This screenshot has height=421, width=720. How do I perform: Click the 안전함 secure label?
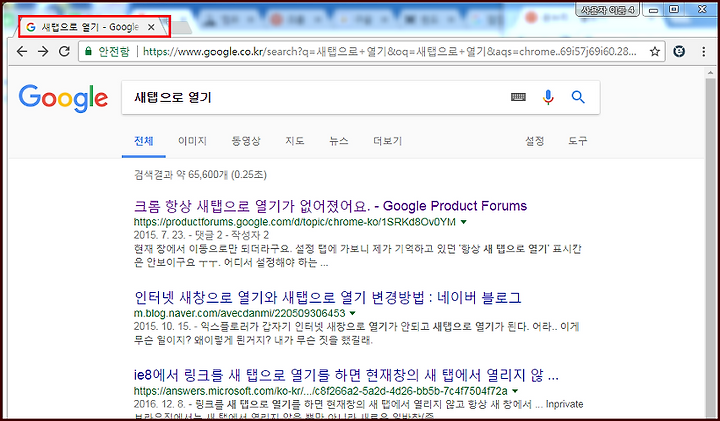[x=114, y=51]
